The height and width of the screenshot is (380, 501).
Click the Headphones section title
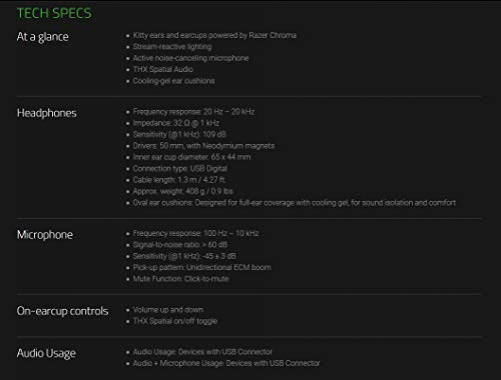(x=47, y=113)
